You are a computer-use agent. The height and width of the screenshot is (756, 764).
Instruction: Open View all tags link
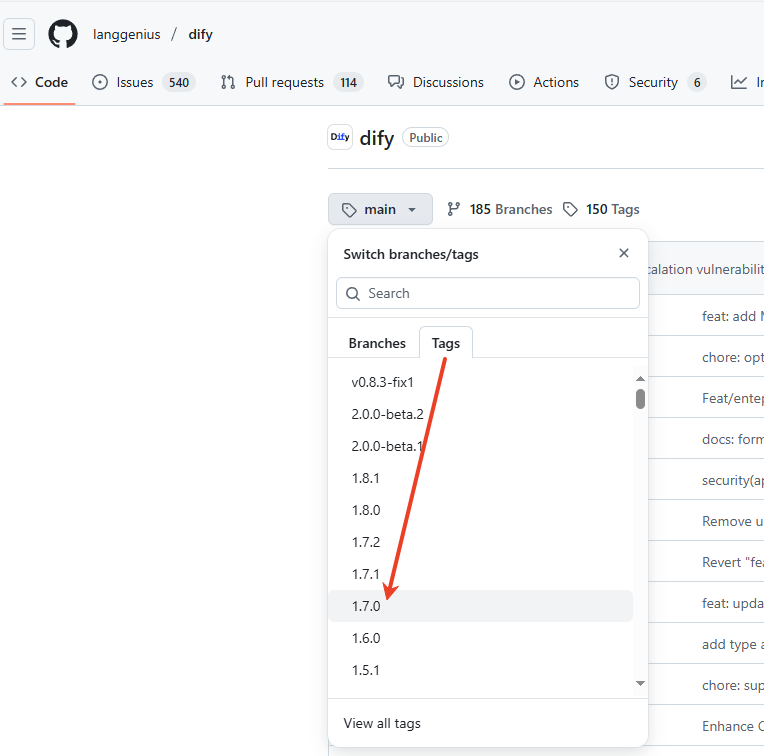382,723
